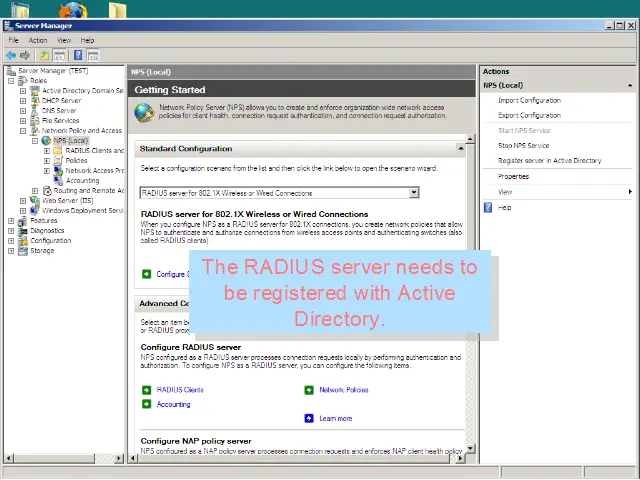Click the Help icon in Actions pane
The width and height of the screenshot is (640, 480).
(x=488, y=207)
